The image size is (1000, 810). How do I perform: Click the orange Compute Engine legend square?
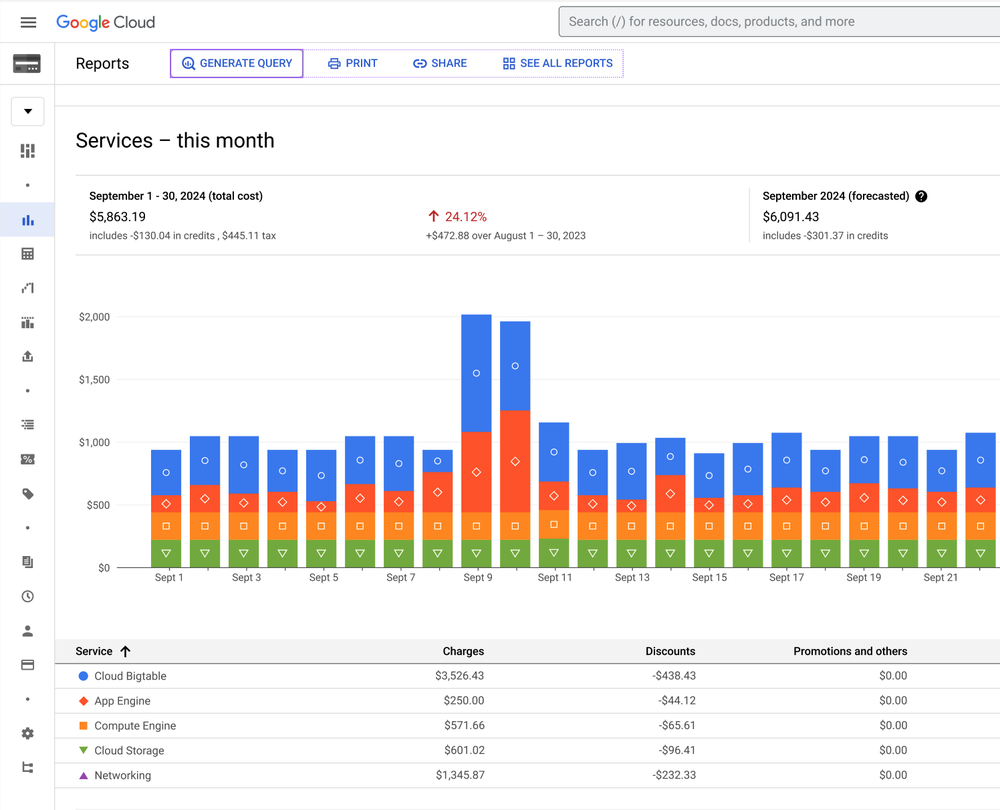83,726
